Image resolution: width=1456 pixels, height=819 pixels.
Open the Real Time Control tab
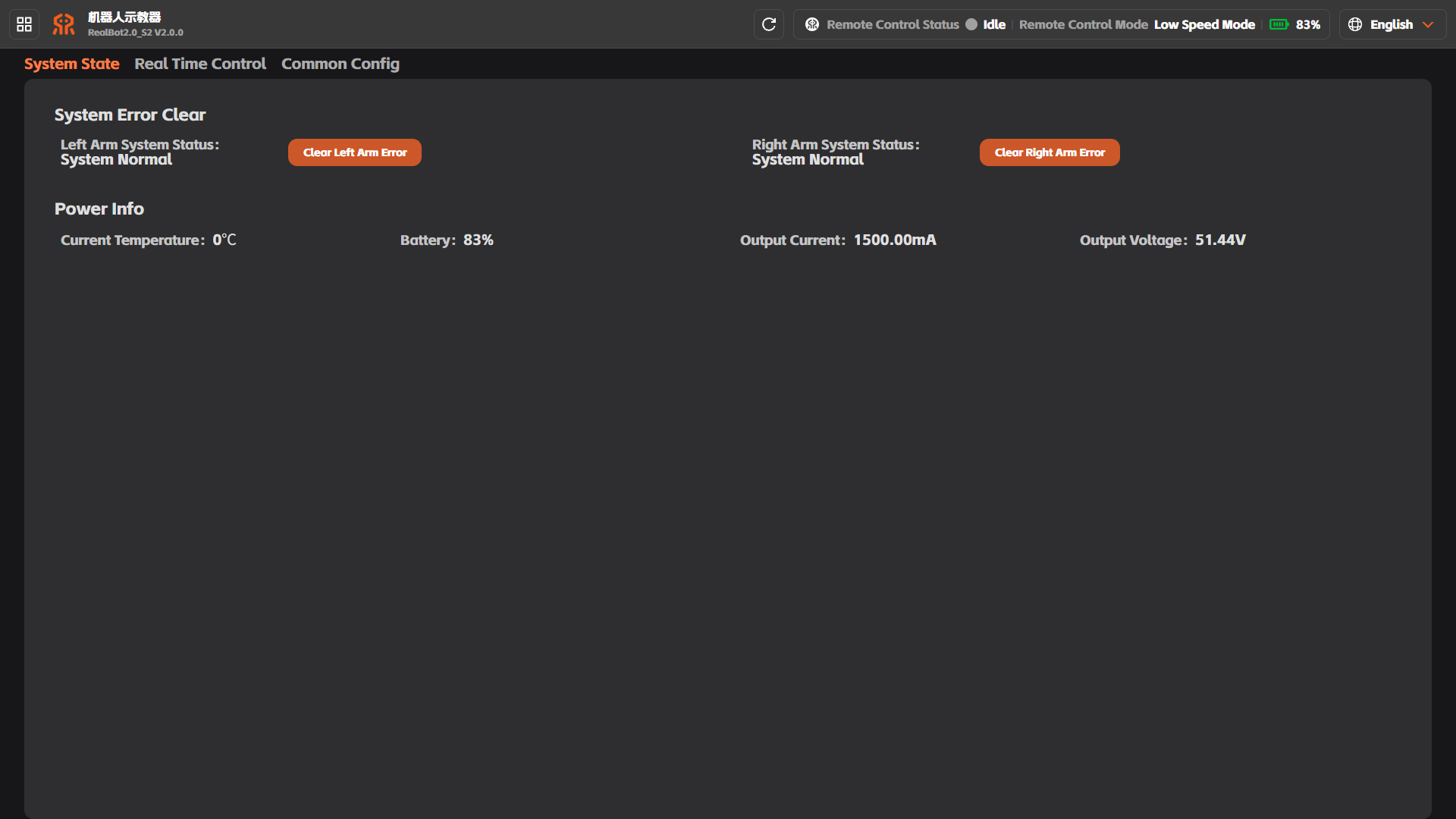[200, 64]
